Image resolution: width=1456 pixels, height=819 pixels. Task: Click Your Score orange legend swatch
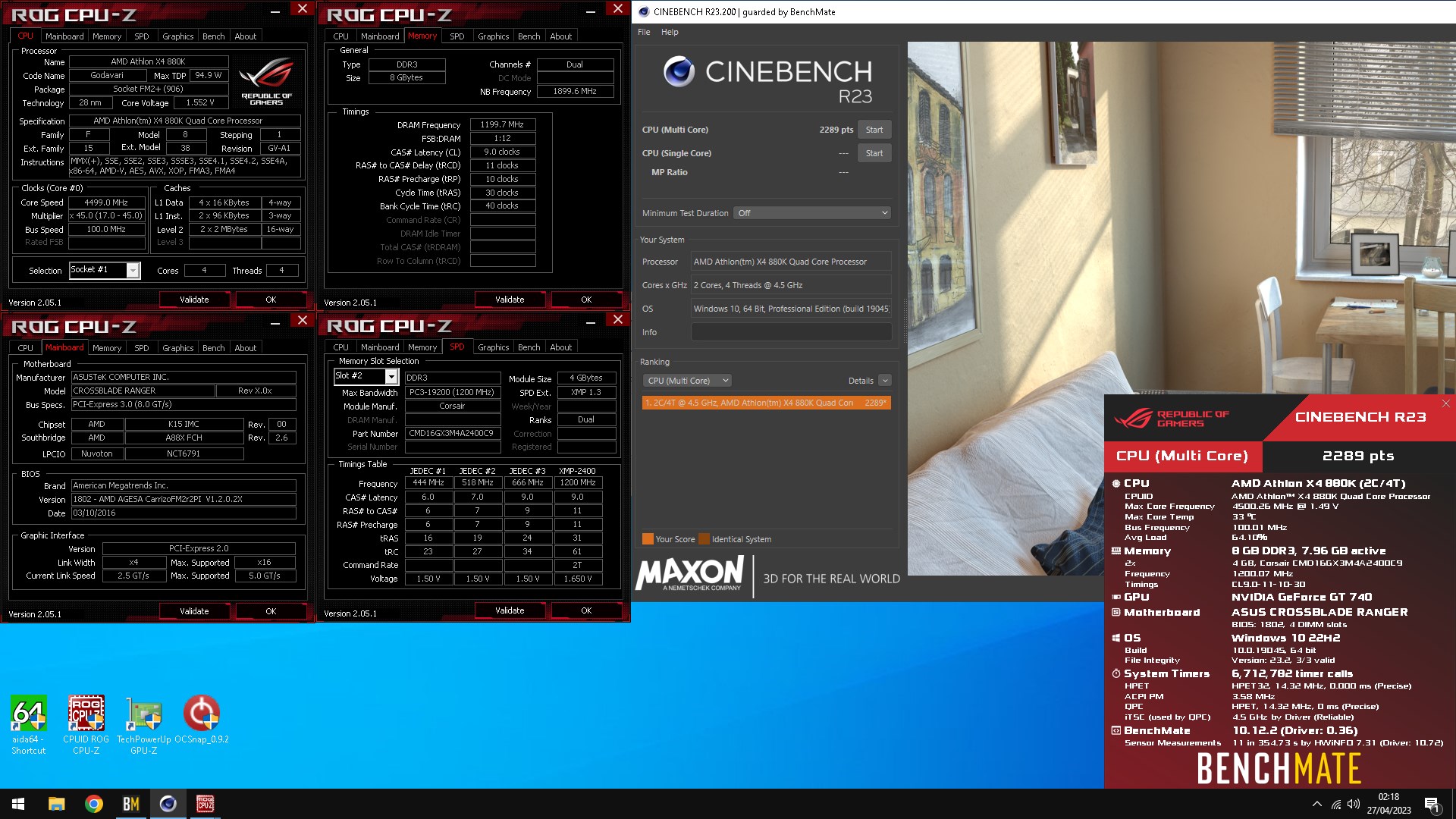[x=648, y=539]
